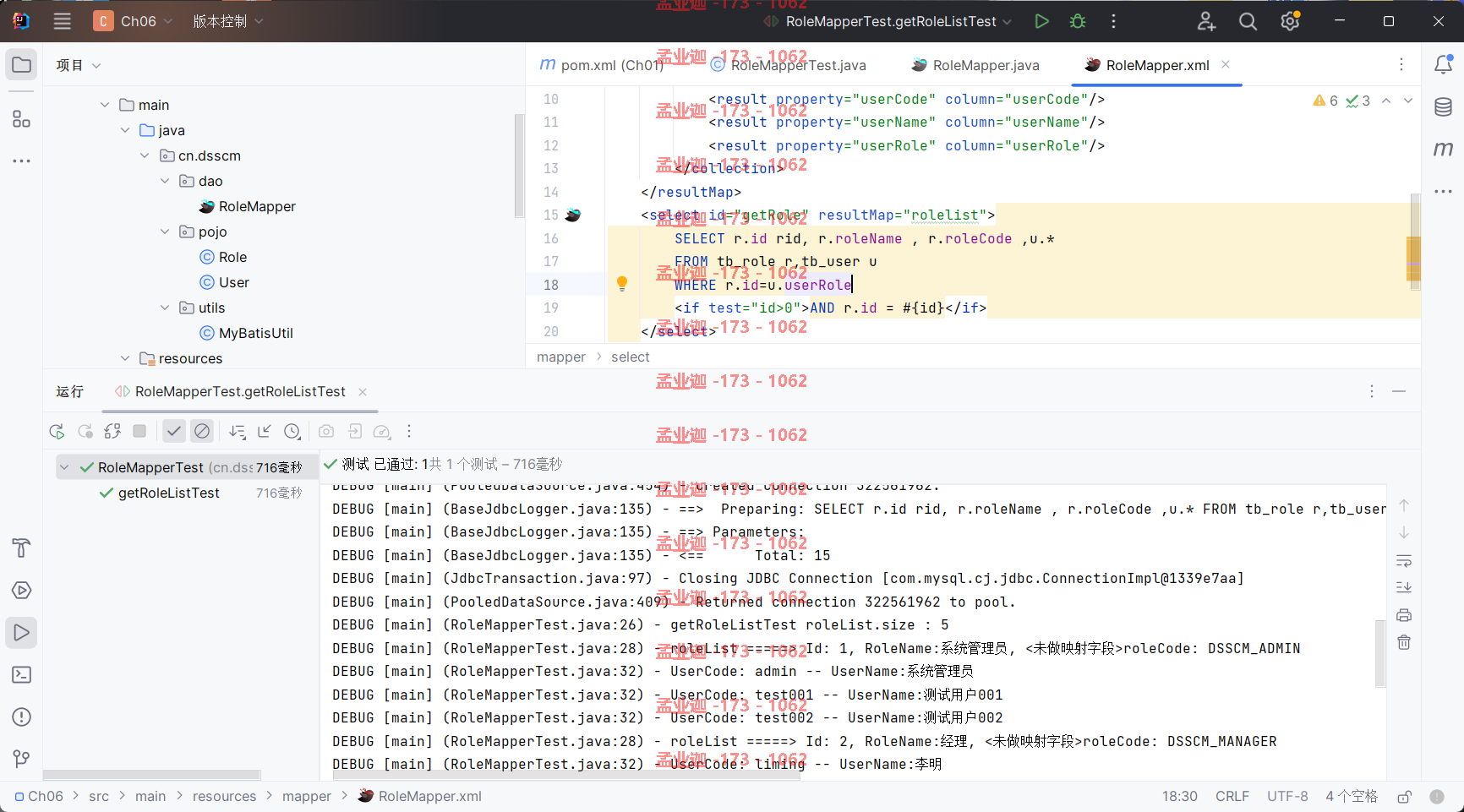Select RoleMapper in dao package

coord(248,206)
